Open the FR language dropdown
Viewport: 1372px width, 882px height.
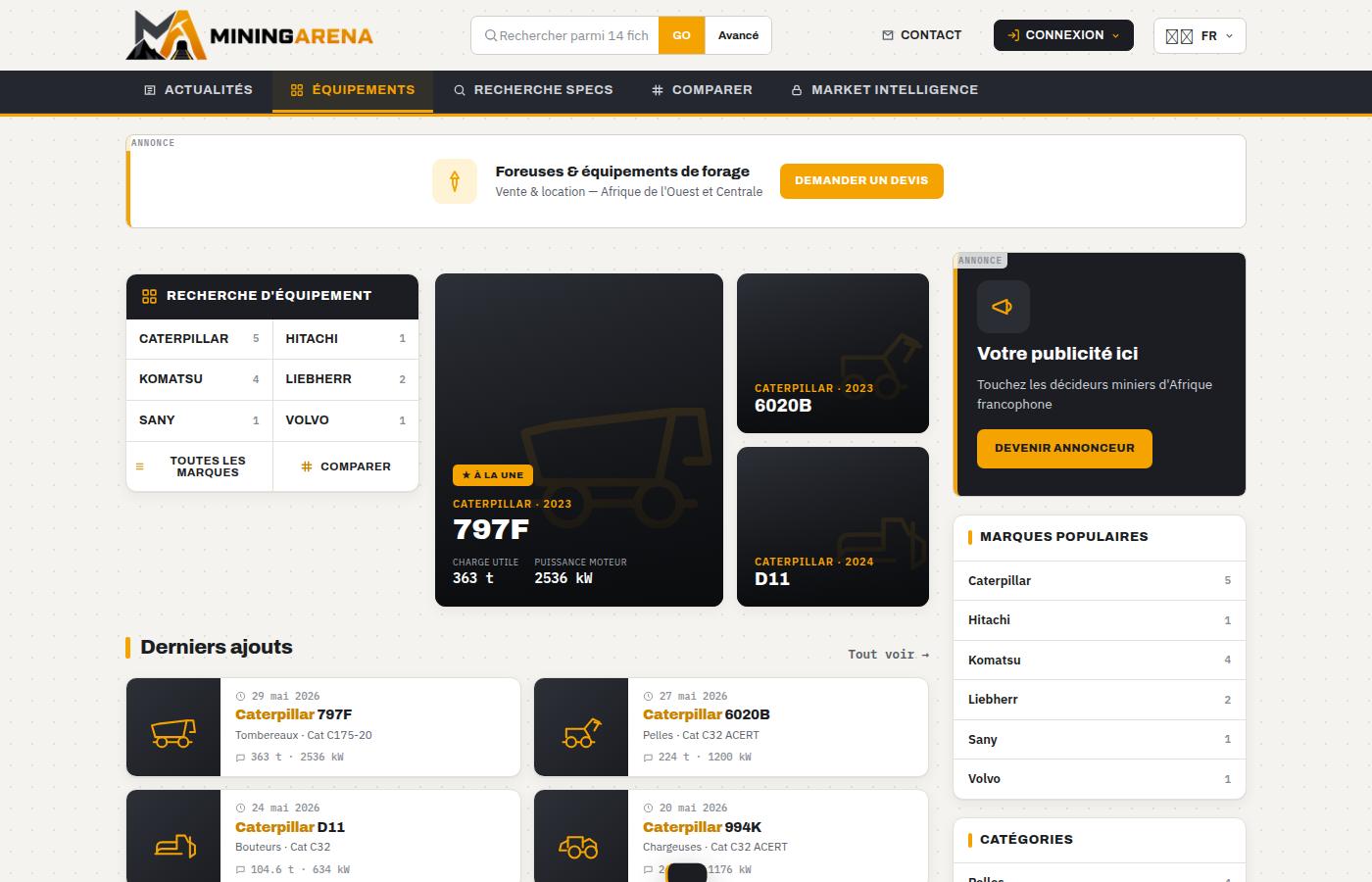1200,36
